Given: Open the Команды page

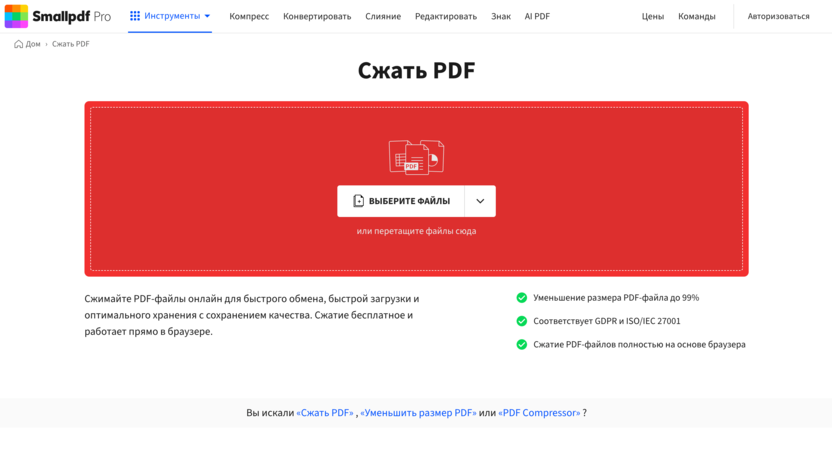Looking at the screenshot, I should [x=696, y=16].
